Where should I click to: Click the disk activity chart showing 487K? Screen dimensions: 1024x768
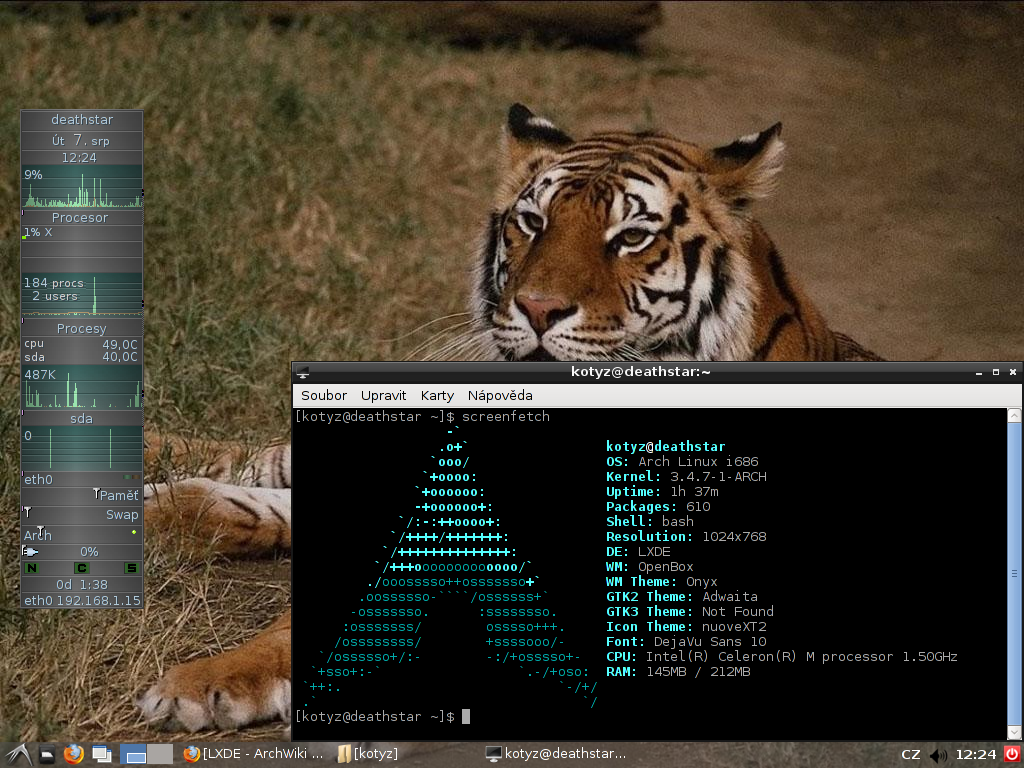[x=82, y=387]
